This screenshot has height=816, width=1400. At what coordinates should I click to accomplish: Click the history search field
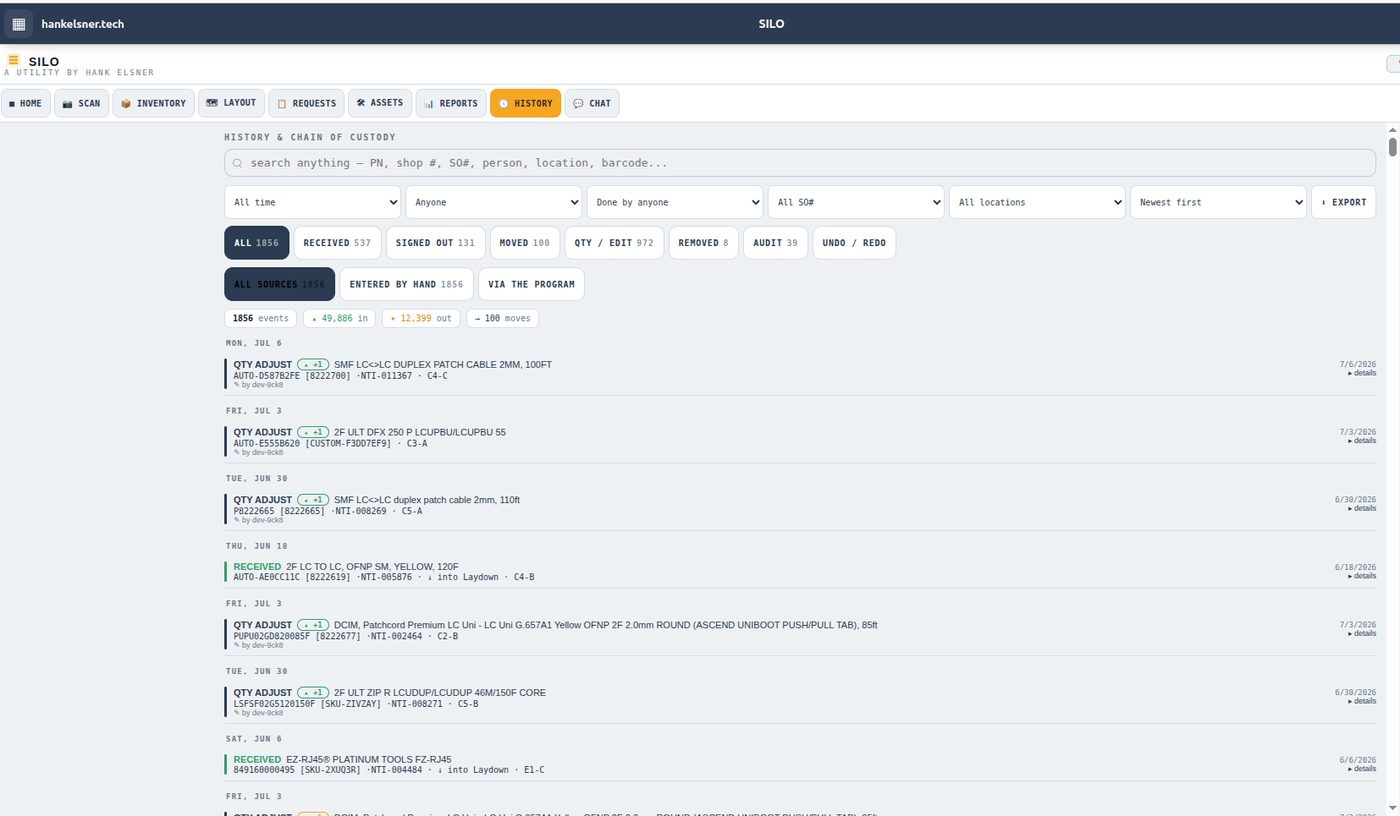[800, 162]
